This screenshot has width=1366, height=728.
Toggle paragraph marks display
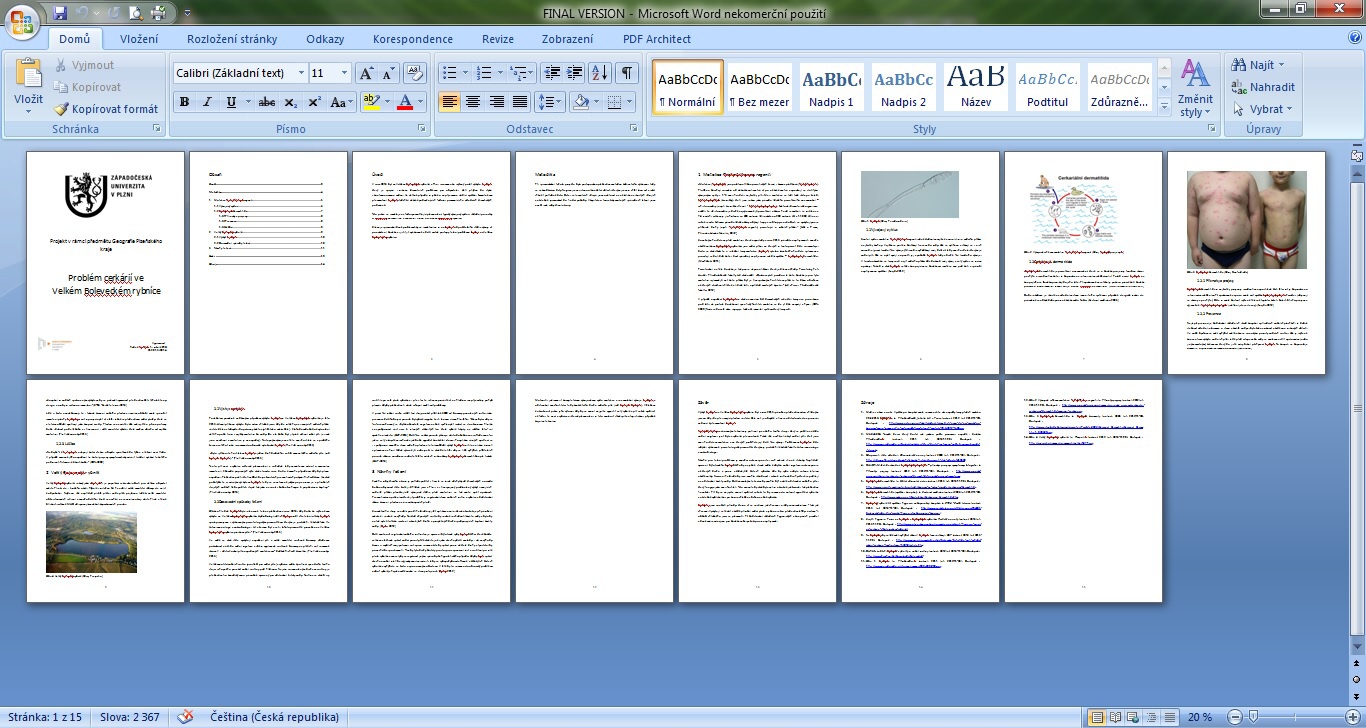click(x=626, y=73)
